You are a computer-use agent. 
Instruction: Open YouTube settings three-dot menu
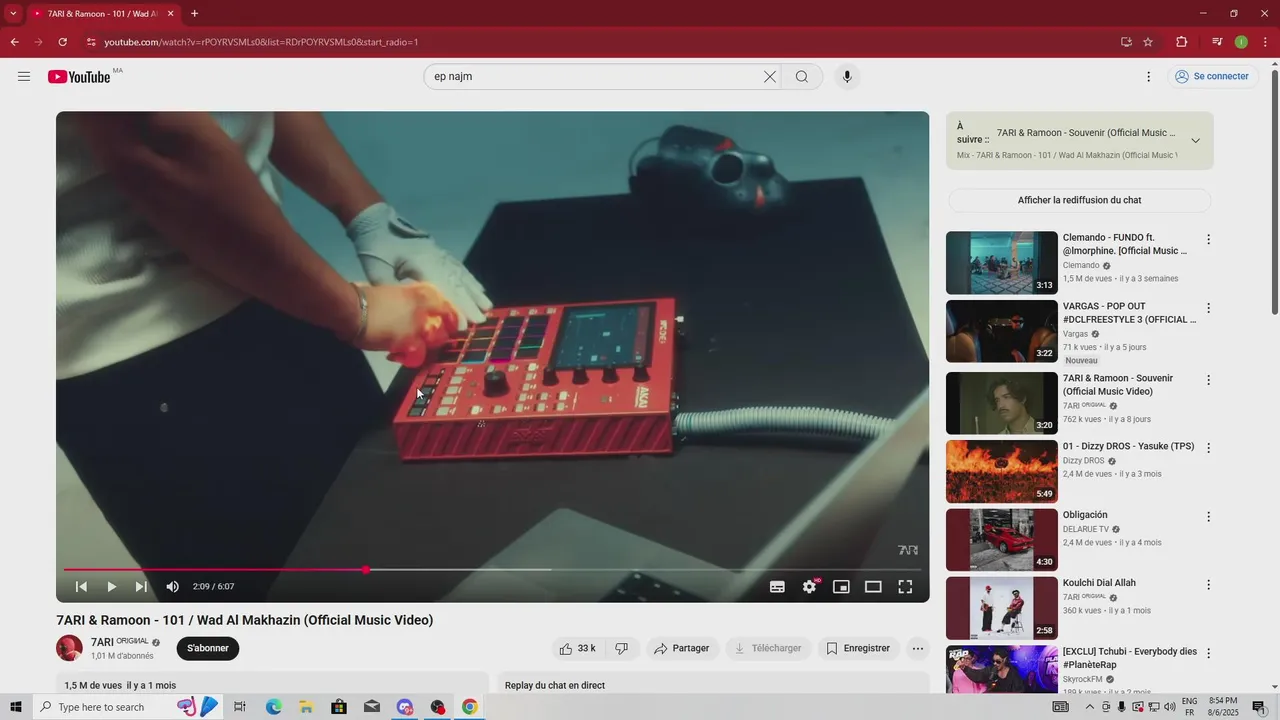pos(1148,77)
